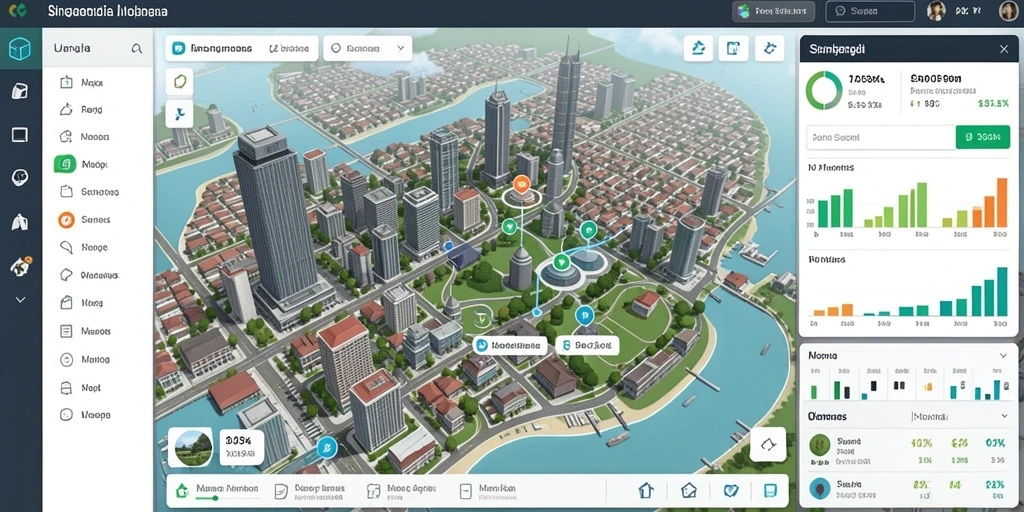This screenshot has height=512, width=1024.
Task: Expand the chevron beside the mini bar chart section
Action: pos(1003,355)
